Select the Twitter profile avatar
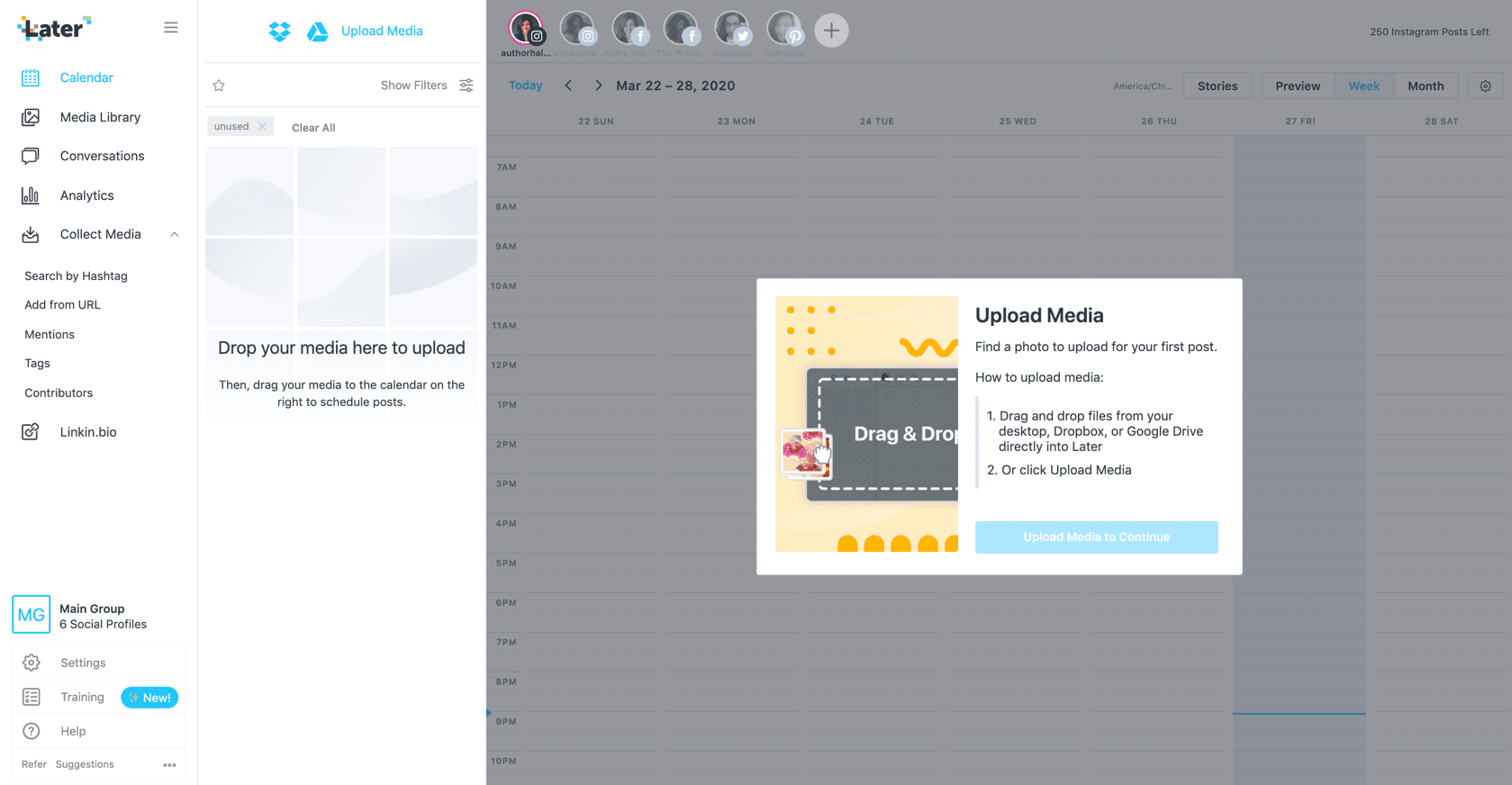The height and width of the screenshot is (785, 1512). click(x=732, y=29)
